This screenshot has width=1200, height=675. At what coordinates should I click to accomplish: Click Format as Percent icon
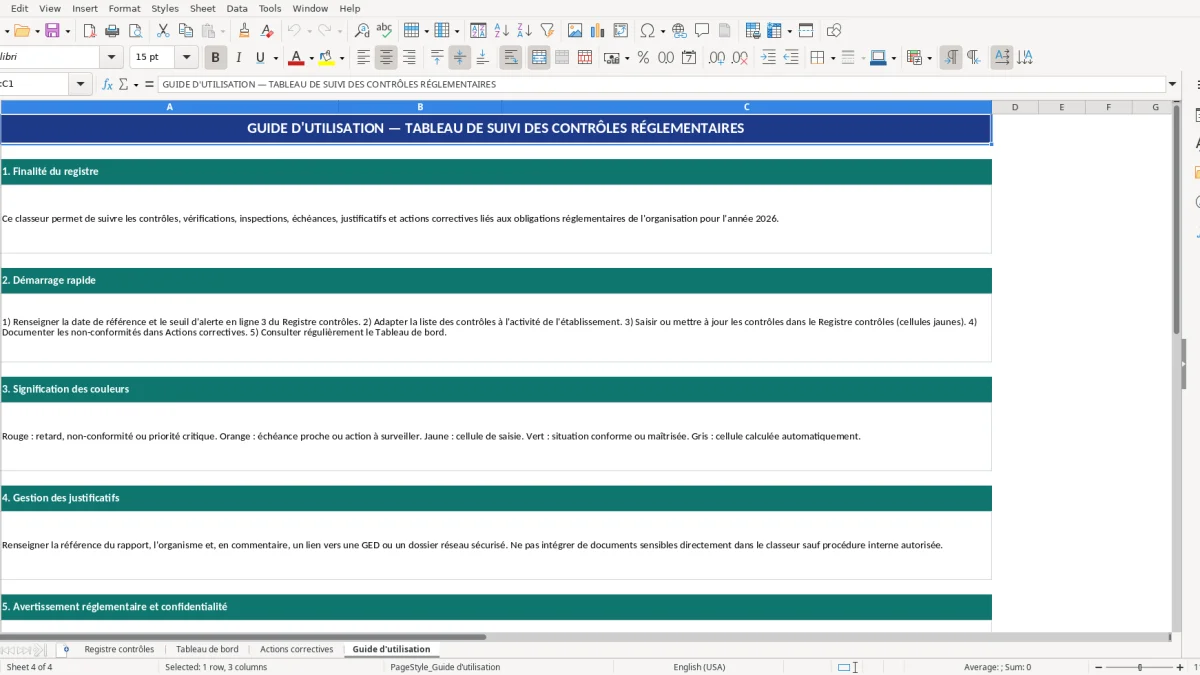tap(643, 58)
